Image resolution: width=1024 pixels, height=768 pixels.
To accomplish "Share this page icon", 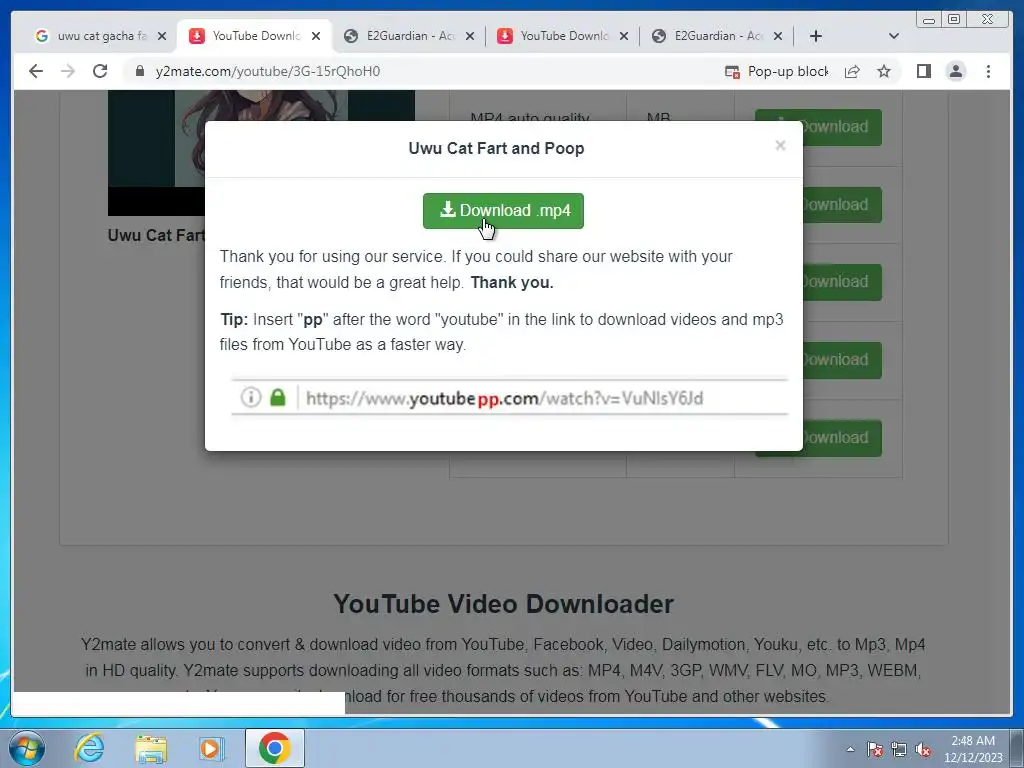I will click(x=852, y=71).
